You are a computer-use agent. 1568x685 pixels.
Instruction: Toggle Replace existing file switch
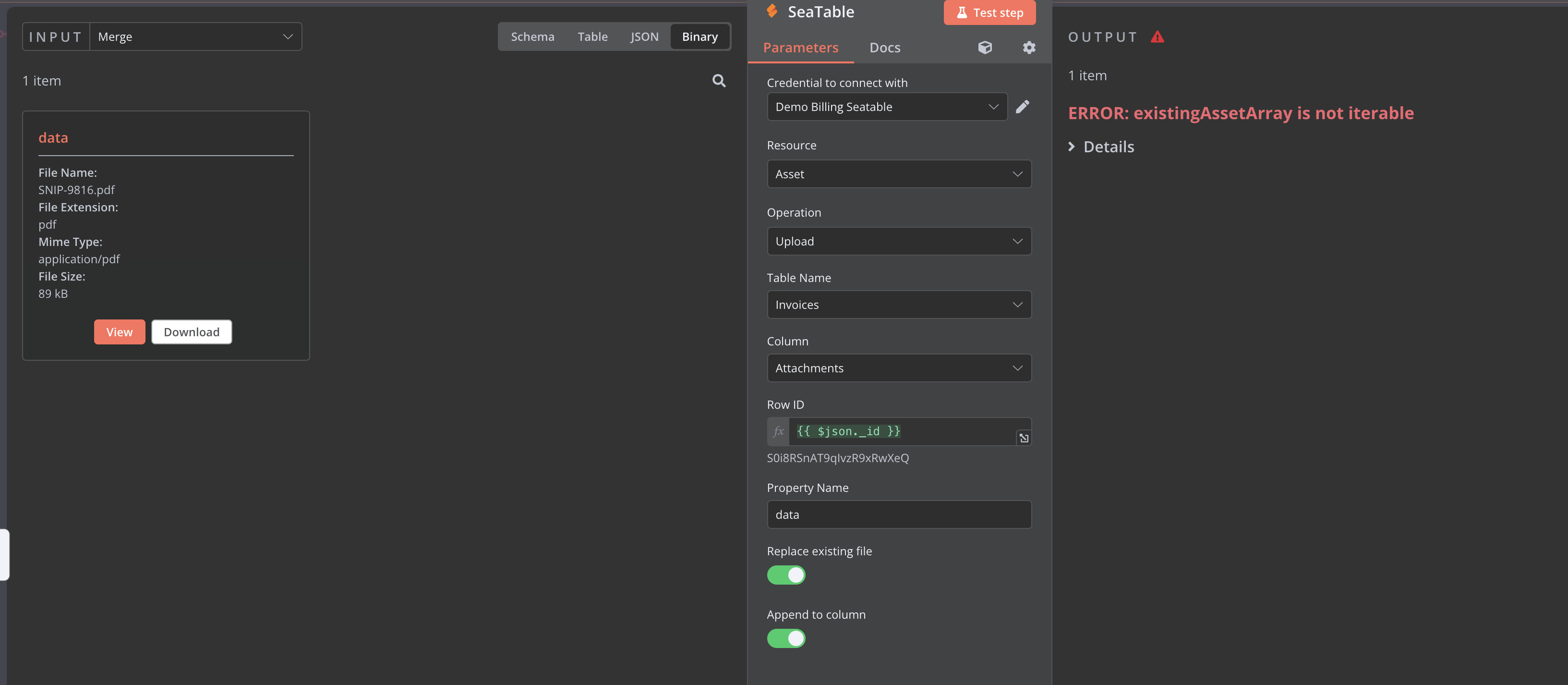pos(786,575)
